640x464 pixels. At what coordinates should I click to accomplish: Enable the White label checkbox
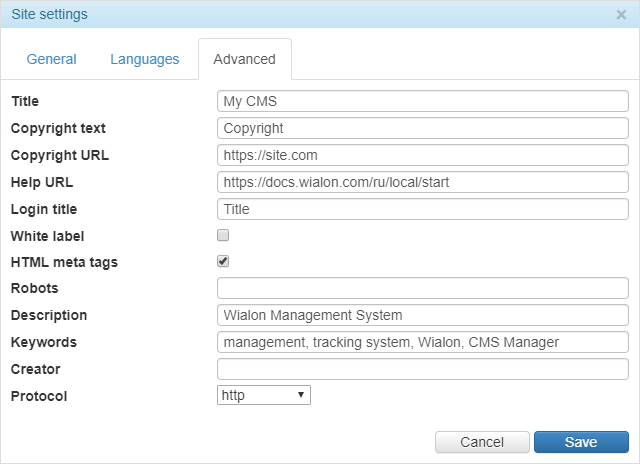(223, 235)
